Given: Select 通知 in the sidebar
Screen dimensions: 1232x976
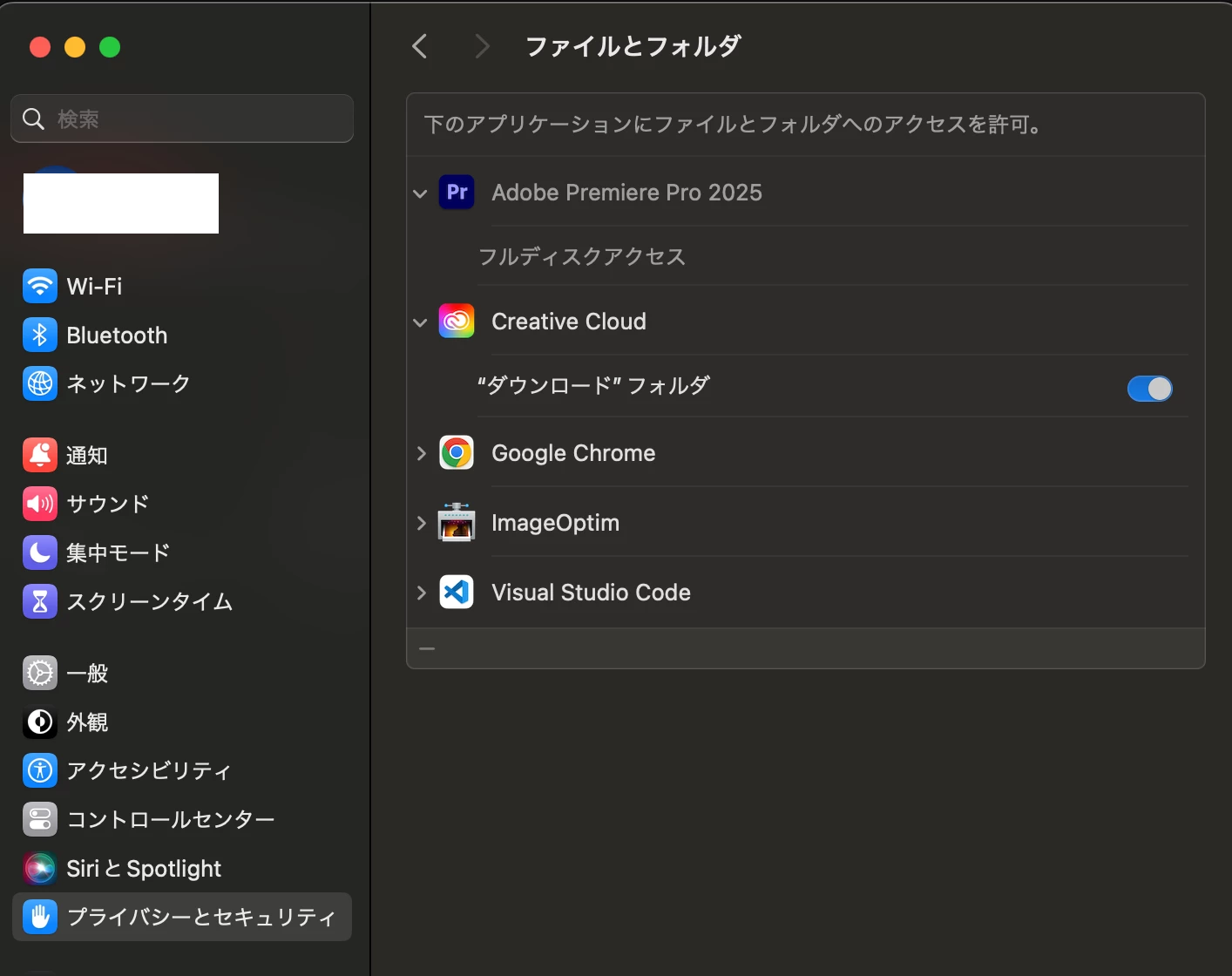Looking at the screenshot, I should click(182, 455).
